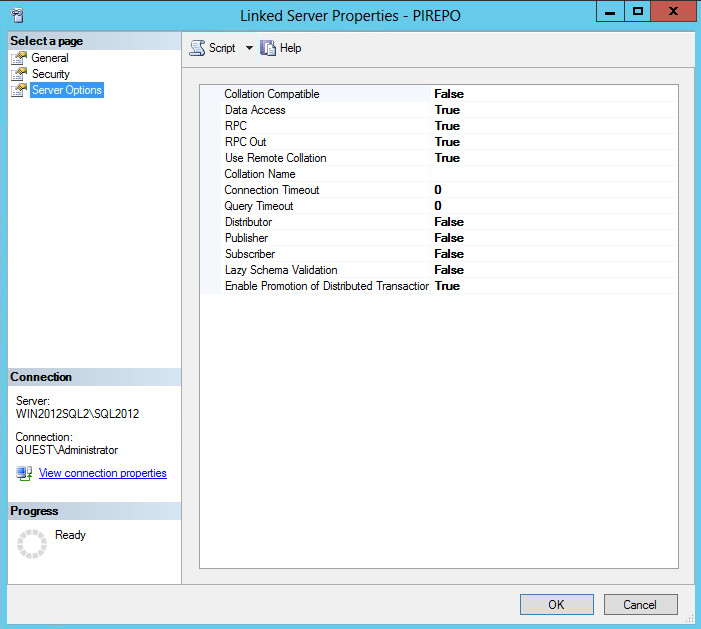
Task: Click the Collation Name value field
Action: (553, 174)
